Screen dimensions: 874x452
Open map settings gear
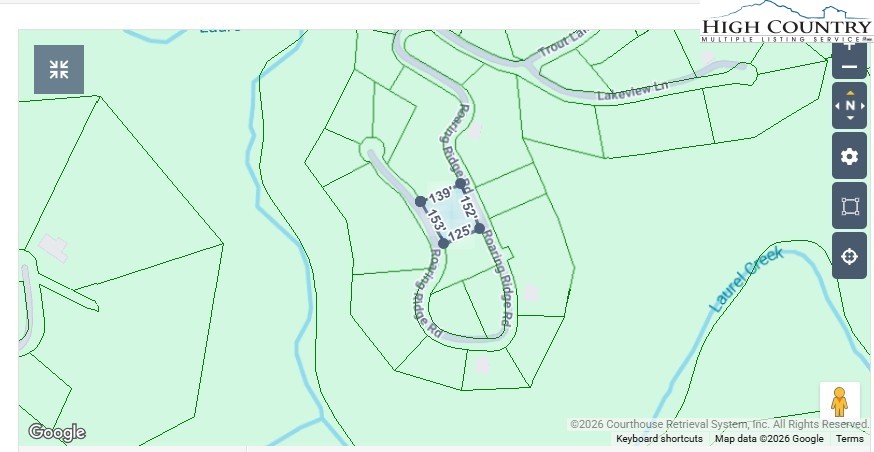(849, 156)
